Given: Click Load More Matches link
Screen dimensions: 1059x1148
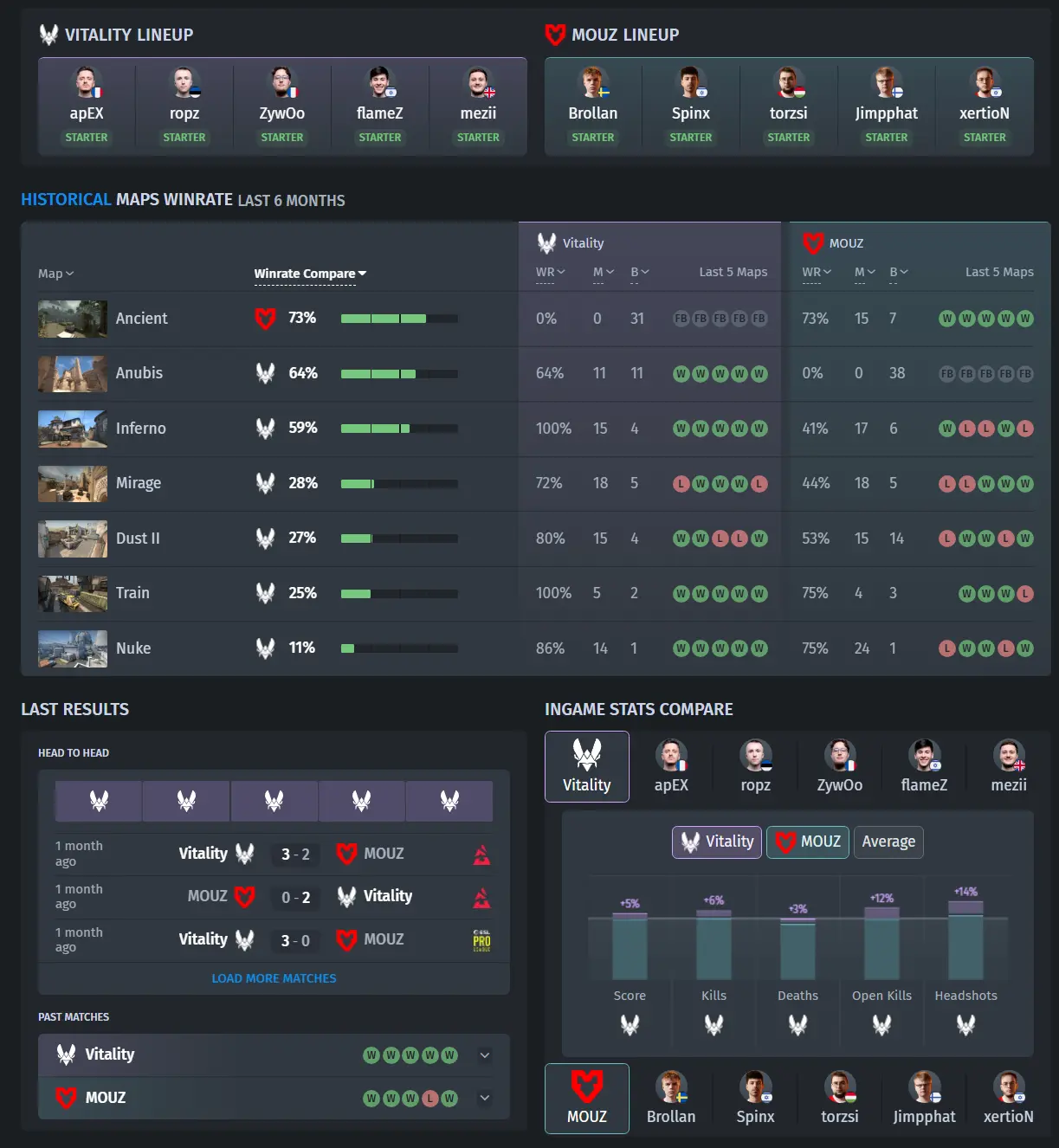Looking at the screenshot, I should (x=274, y=978).
